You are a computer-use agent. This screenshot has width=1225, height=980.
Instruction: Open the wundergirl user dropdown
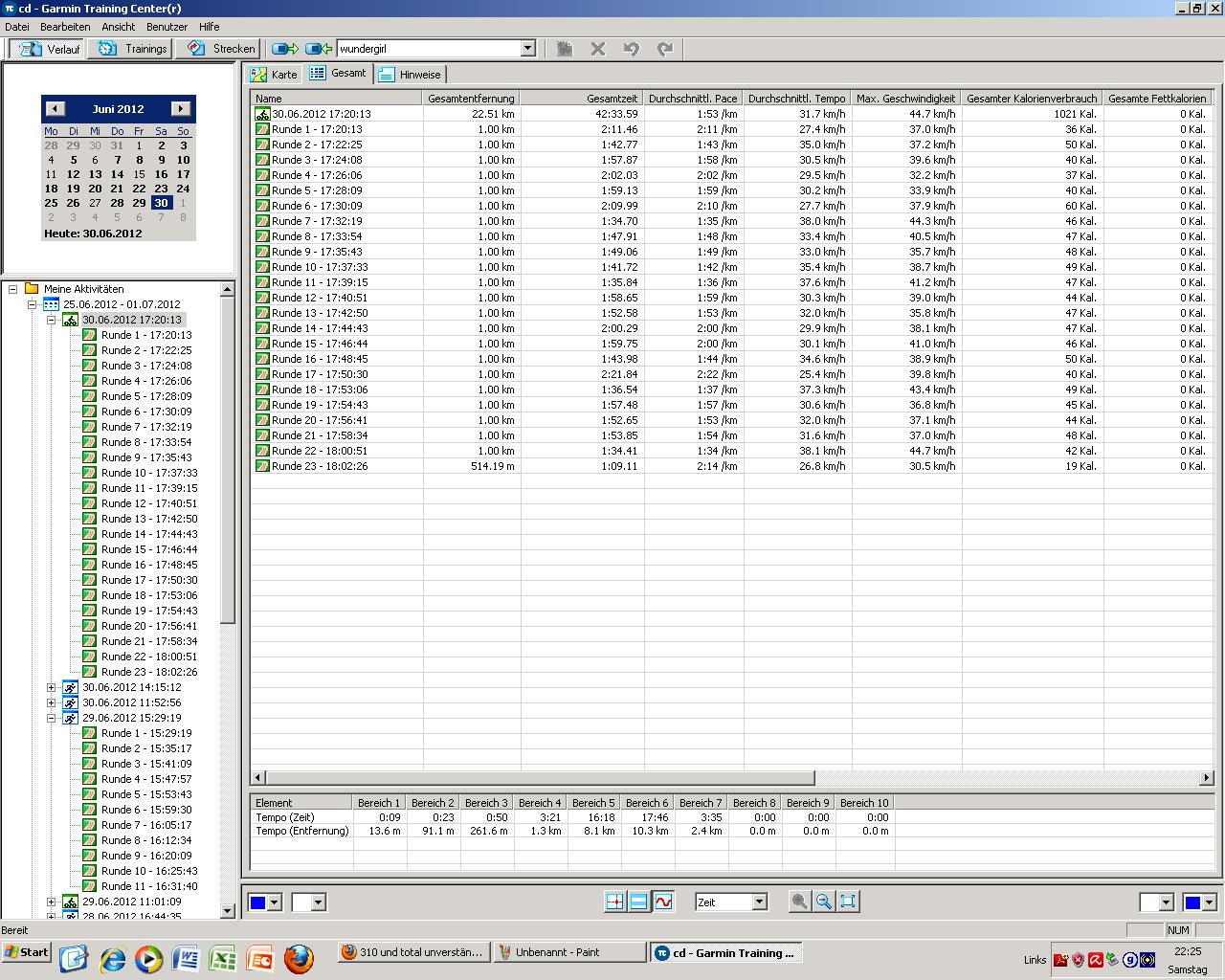click(x=527, y=49)
